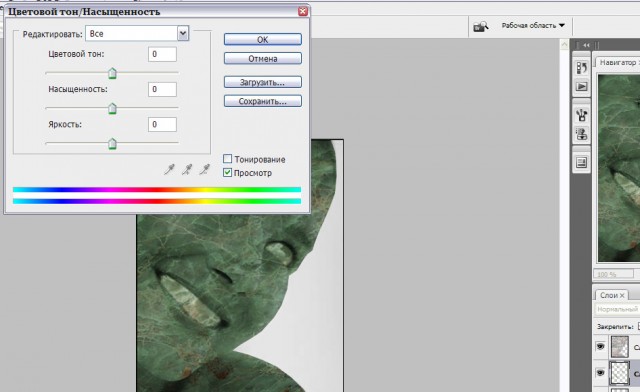The image size is (640, 392).
Task: Select the top layer thumbnail
Action: (x=619, y=346)
